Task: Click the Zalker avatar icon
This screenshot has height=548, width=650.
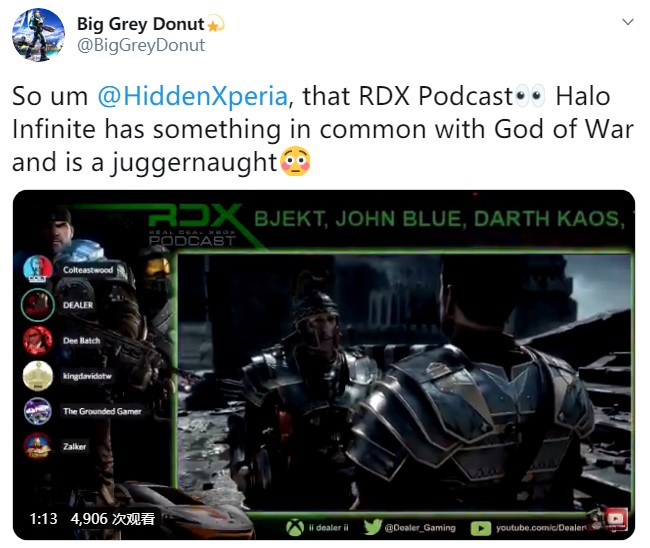Action: (38, 446)
